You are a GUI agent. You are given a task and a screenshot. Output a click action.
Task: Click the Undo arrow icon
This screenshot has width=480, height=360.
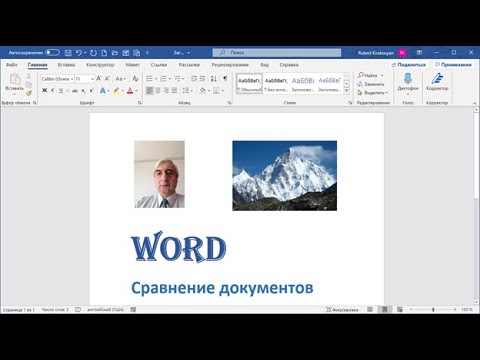pos(79,53)
